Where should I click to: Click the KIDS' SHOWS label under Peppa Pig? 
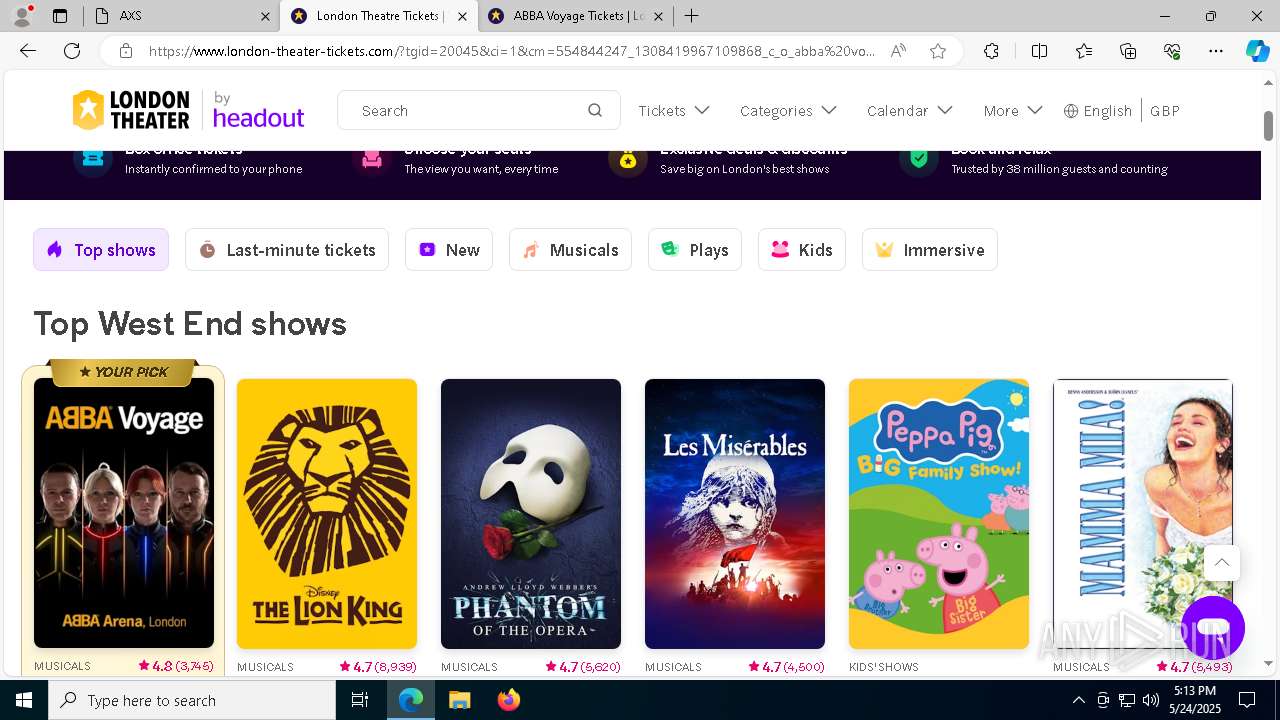tap(883, 667)
